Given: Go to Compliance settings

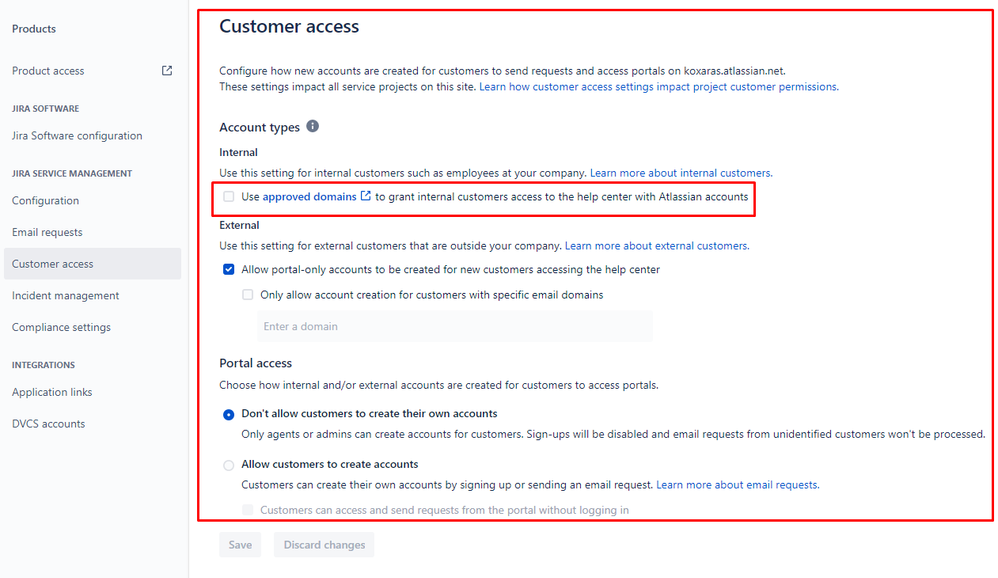Looking at the screenshot, I should [63, 327].
